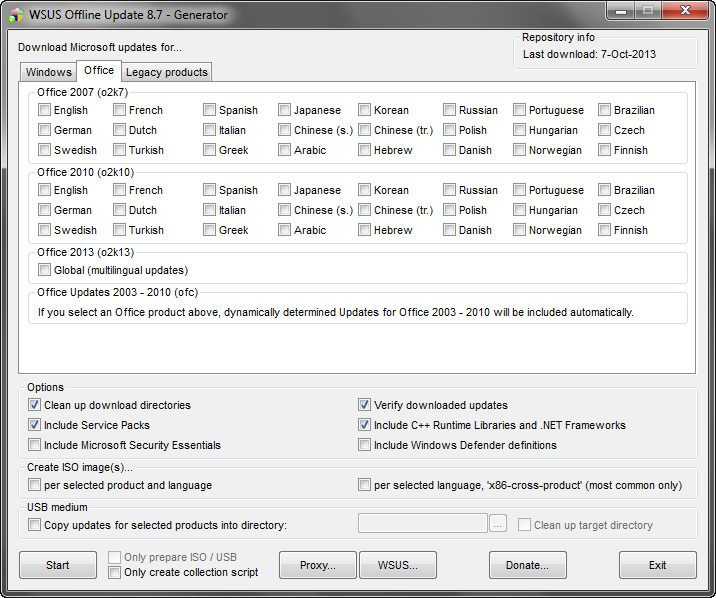Viewport: 716px width, 598px height.
Task: Tick Czech in Office 2010 group
Action: tap(604, 210)
